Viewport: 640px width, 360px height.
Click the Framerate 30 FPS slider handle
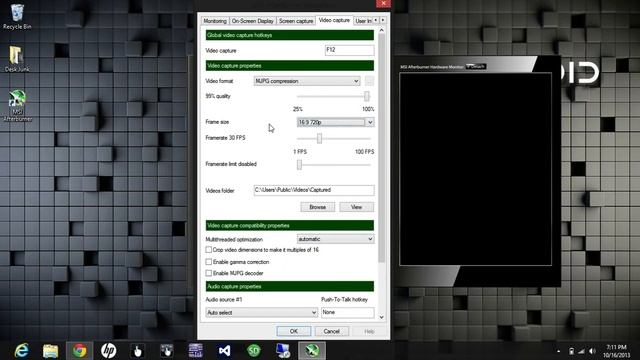point(319,138)
